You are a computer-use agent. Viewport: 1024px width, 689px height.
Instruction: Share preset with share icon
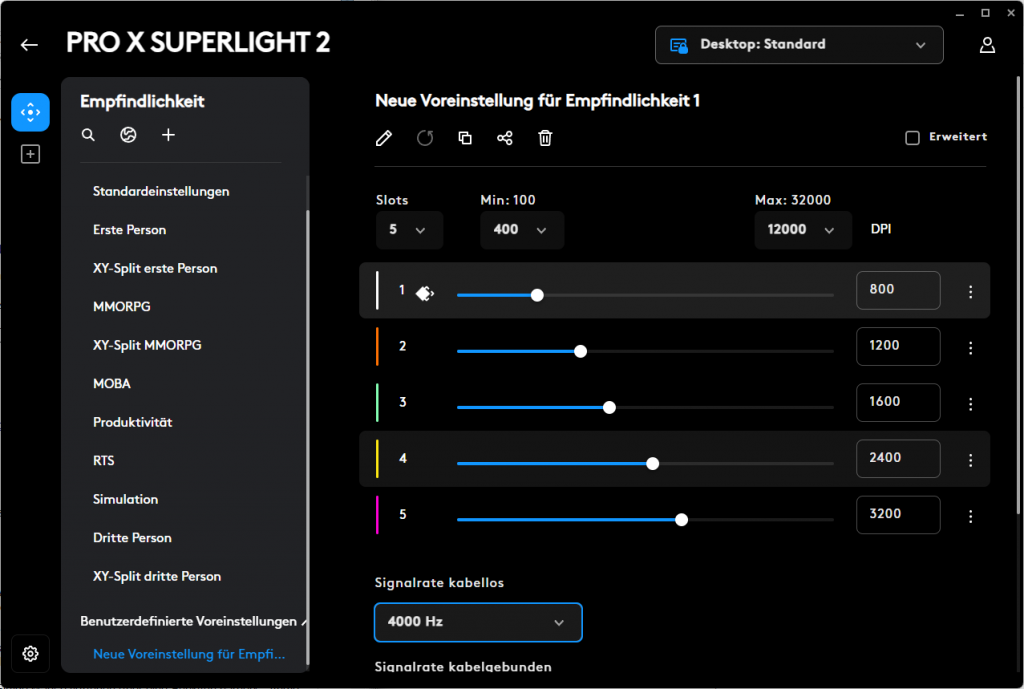(x=505, y=138)
